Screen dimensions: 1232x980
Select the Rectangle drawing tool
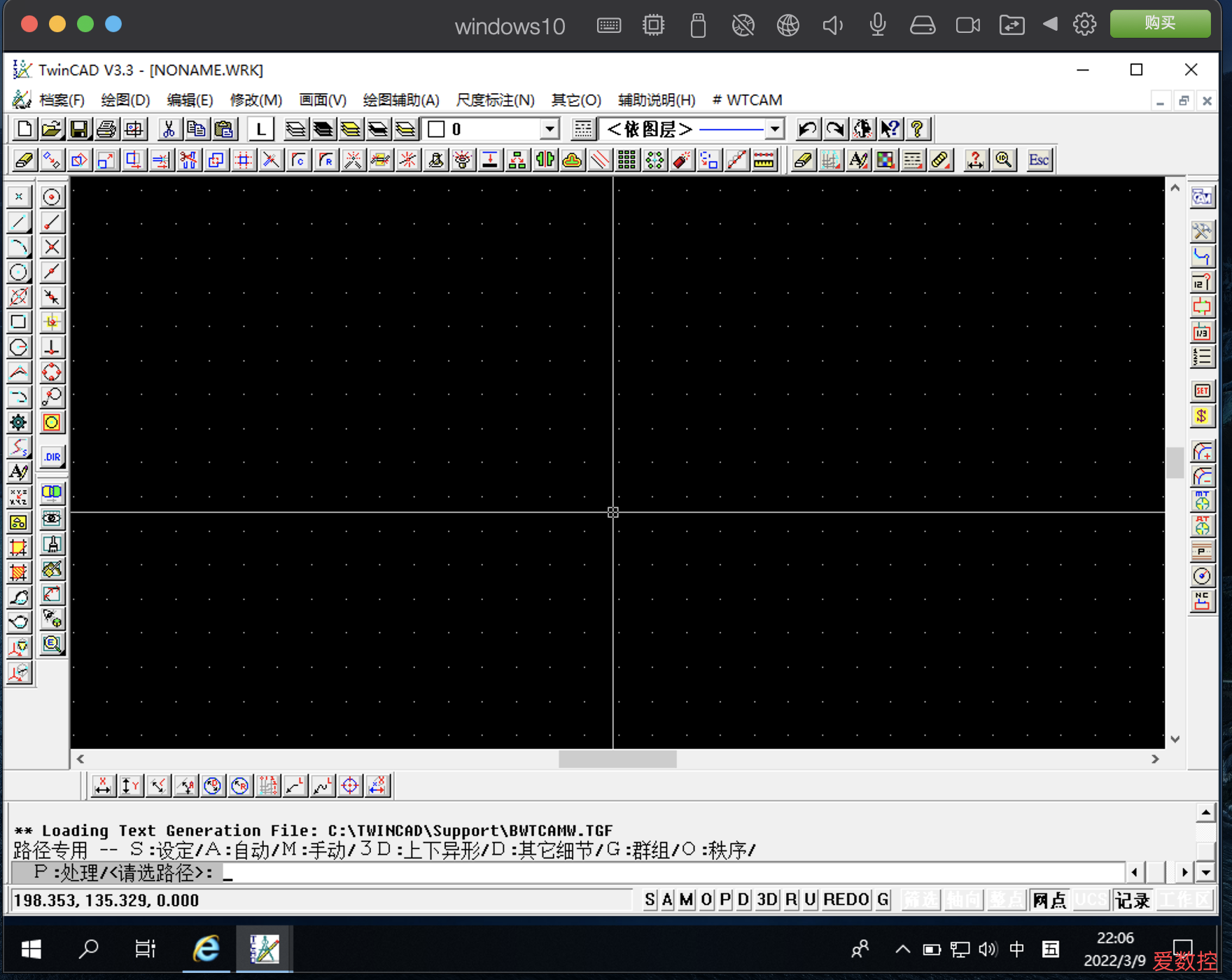click(19, 322)
